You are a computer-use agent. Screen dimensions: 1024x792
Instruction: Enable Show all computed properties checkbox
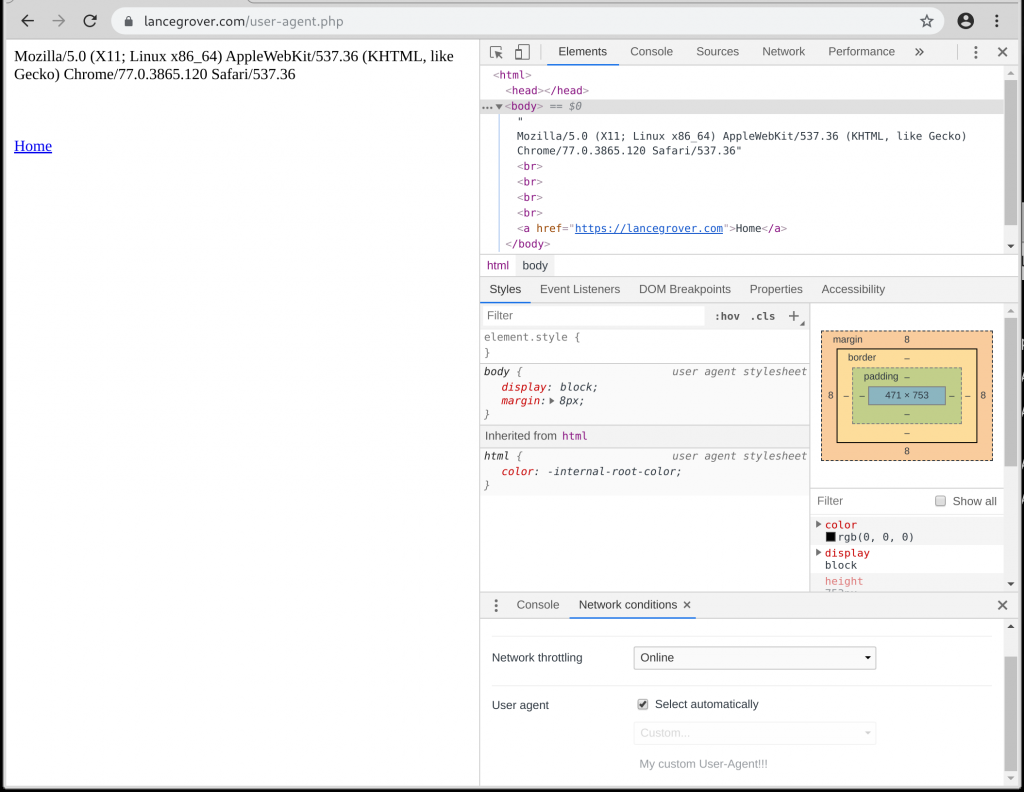940,501
